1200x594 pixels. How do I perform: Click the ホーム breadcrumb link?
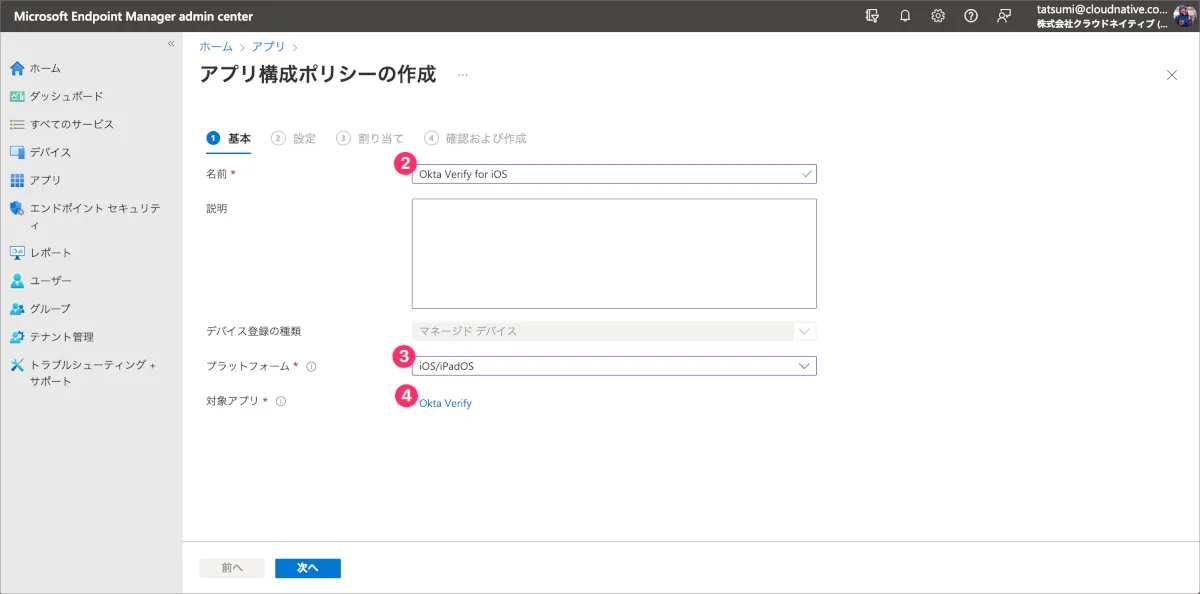click(x=215, y=46)
